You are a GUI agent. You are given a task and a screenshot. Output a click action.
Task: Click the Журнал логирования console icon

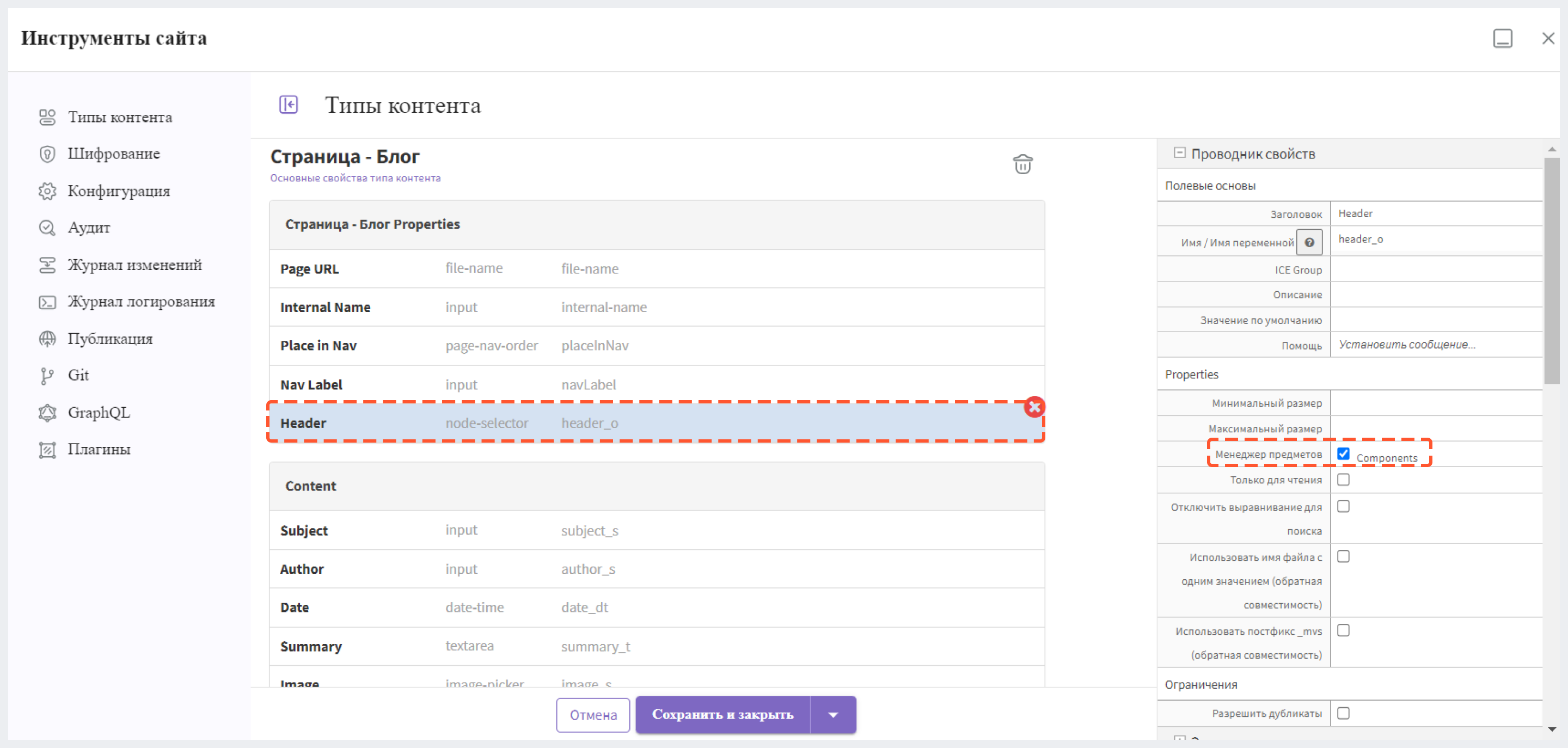click(x=47, y=302)
